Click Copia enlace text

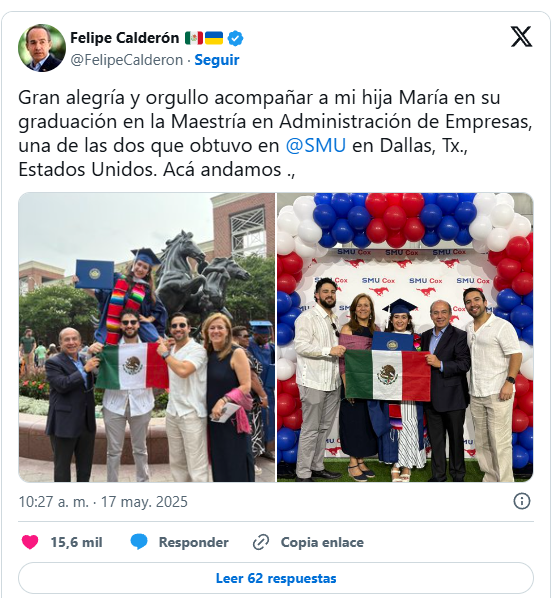coord(322,542)
